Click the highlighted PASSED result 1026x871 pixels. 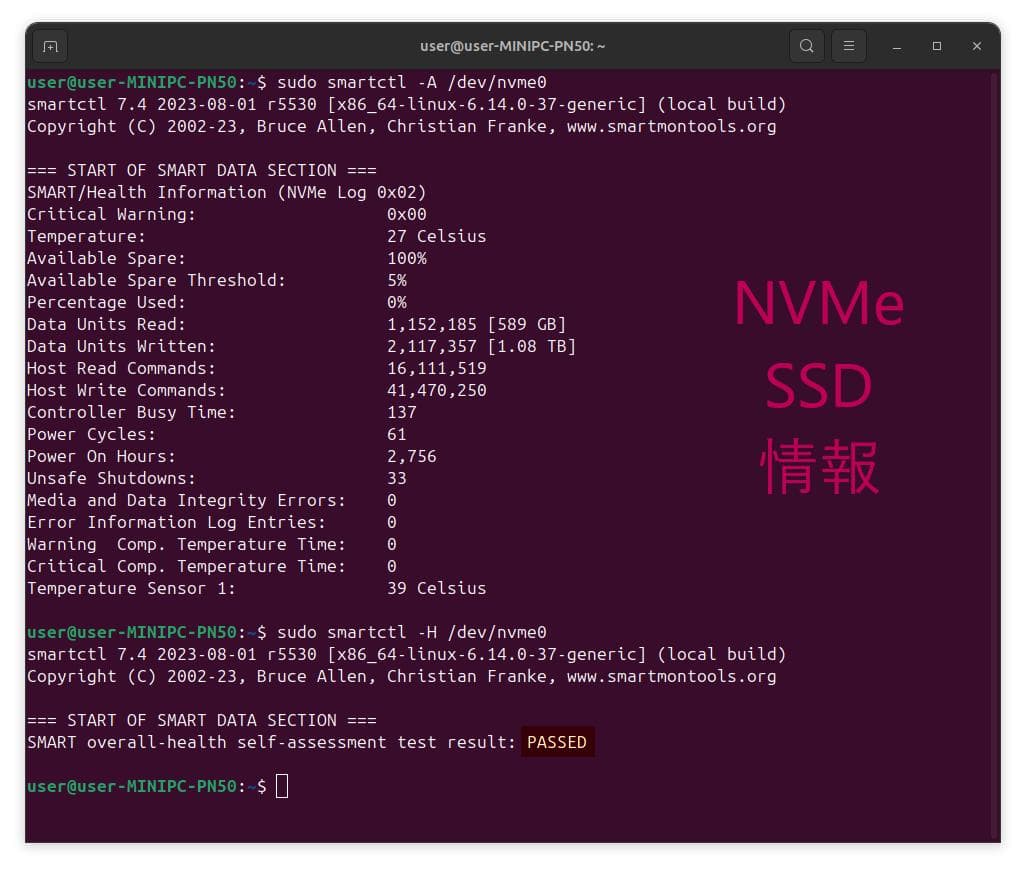557,742
